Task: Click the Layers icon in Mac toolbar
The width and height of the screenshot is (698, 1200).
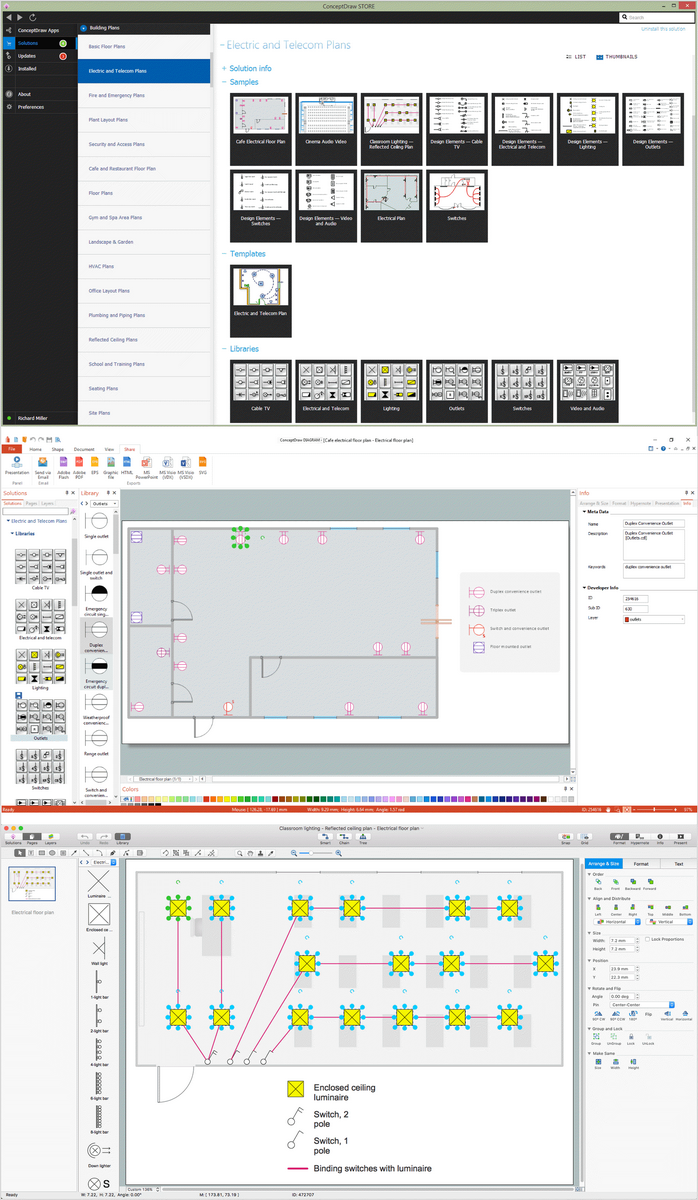Action: click(x=50, y=840)
